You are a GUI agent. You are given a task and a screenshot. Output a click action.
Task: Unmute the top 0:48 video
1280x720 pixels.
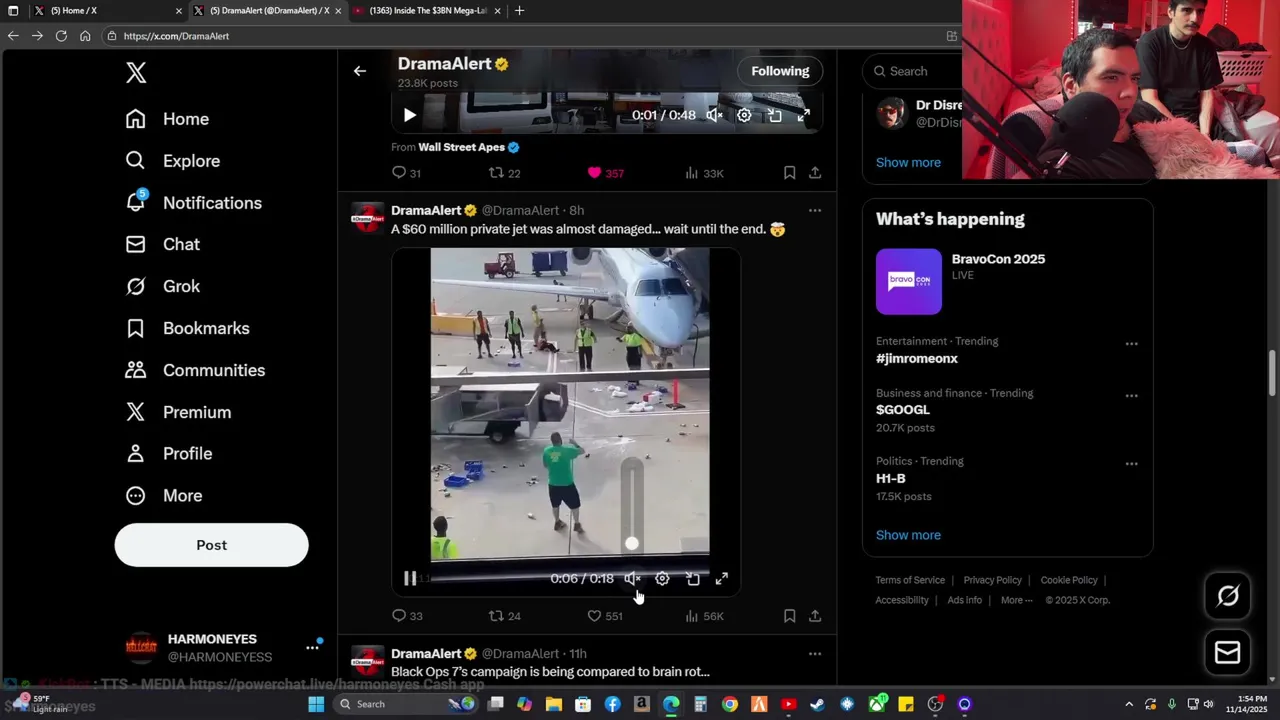pyautogui.click(x=714, y=115)
